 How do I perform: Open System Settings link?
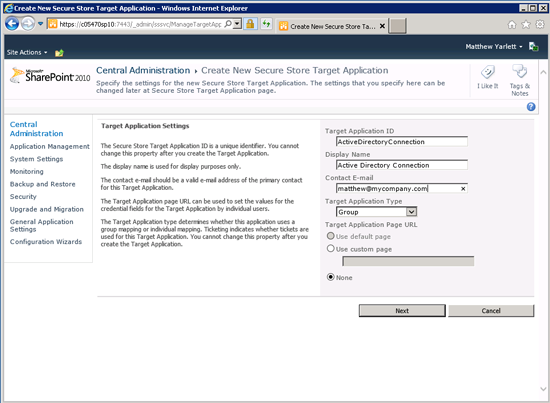click(36, 159)
